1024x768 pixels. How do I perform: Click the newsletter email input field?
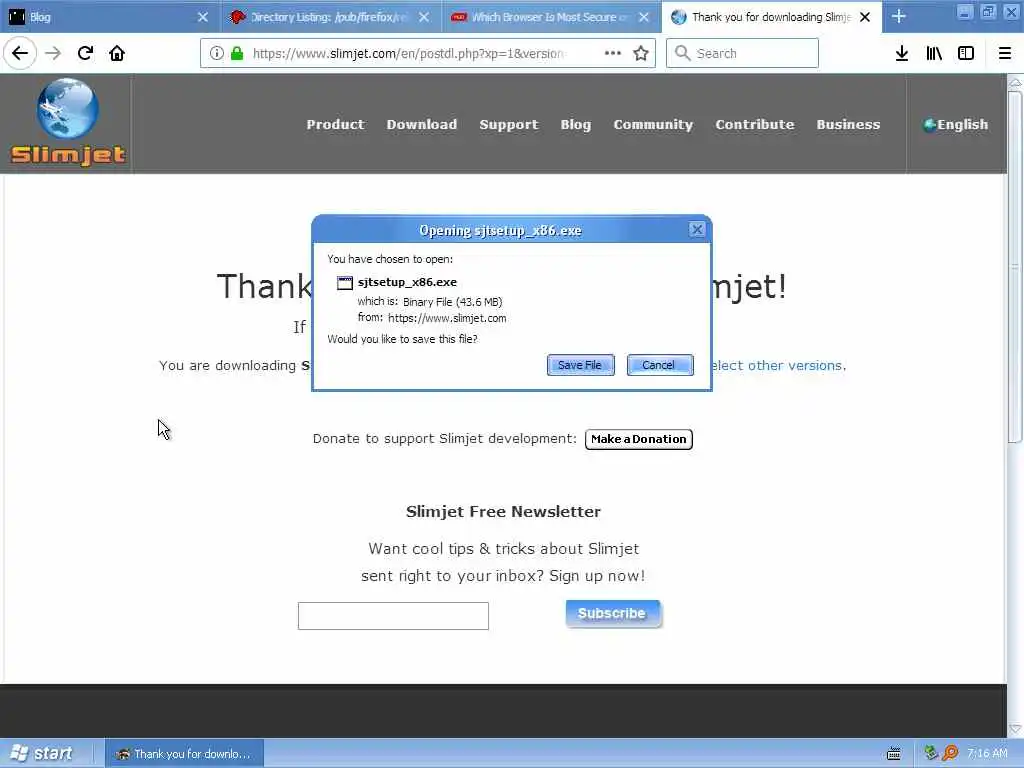pos(393,616)
